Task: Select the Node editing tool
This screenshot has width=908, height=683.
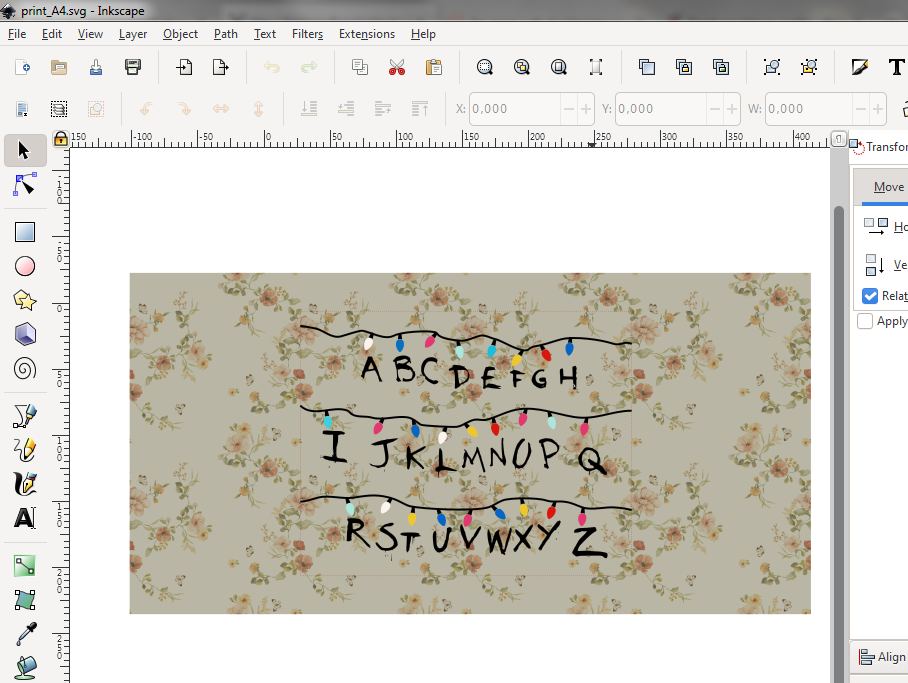Action: [25, 185]
